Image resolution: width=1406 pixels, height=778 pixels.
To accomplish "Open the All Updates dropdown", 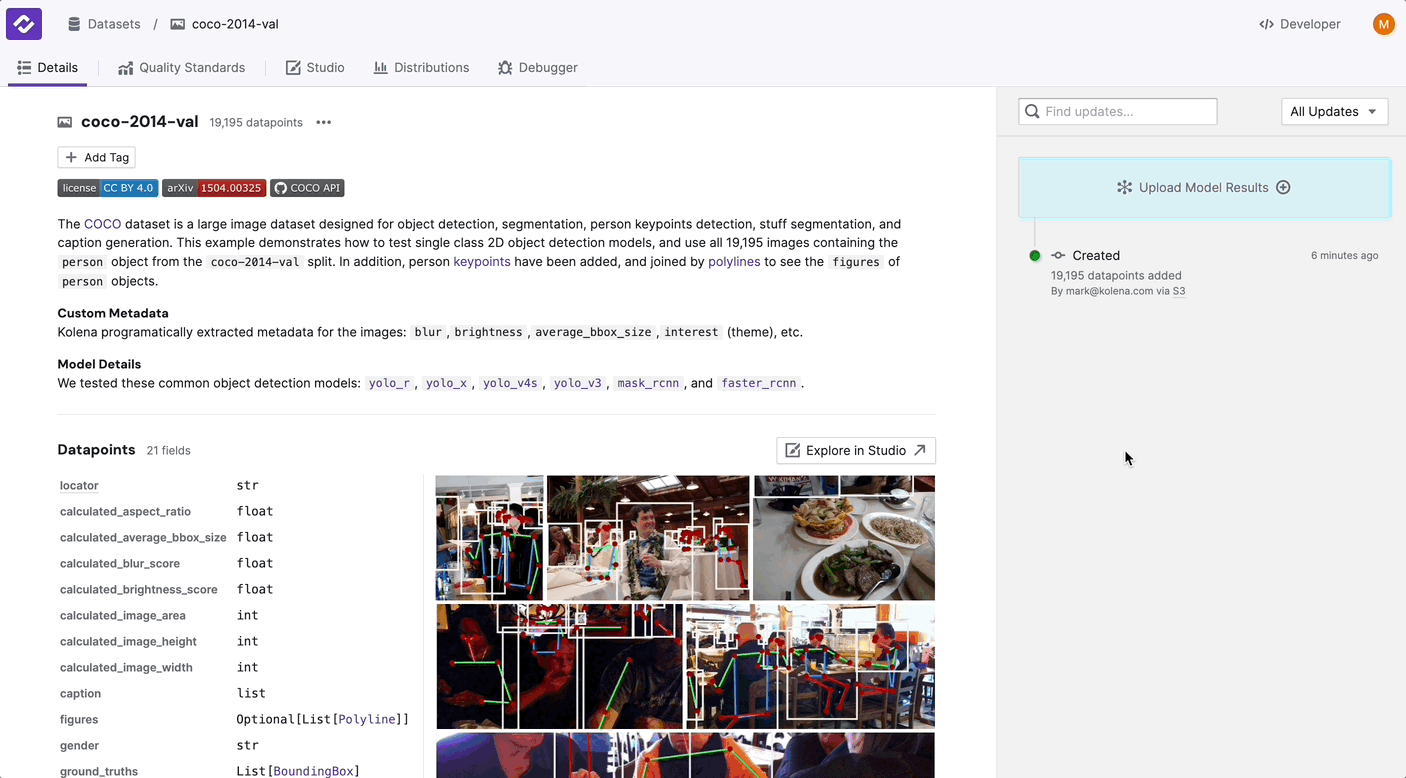I will [x=1334, y=112].
